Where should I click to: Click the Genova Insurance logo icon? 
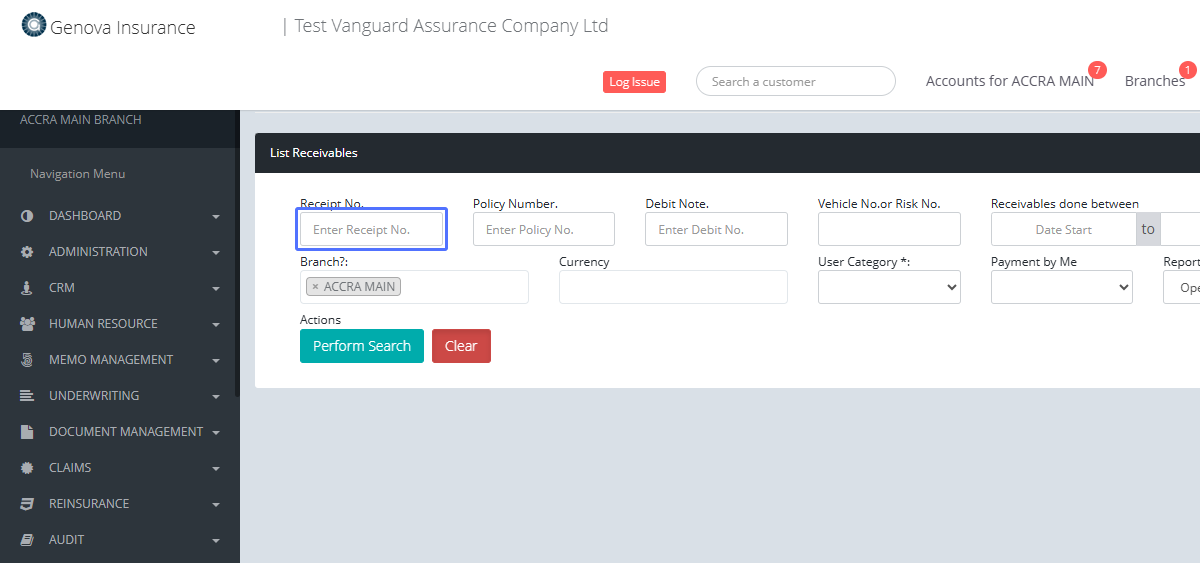point(34,25)
